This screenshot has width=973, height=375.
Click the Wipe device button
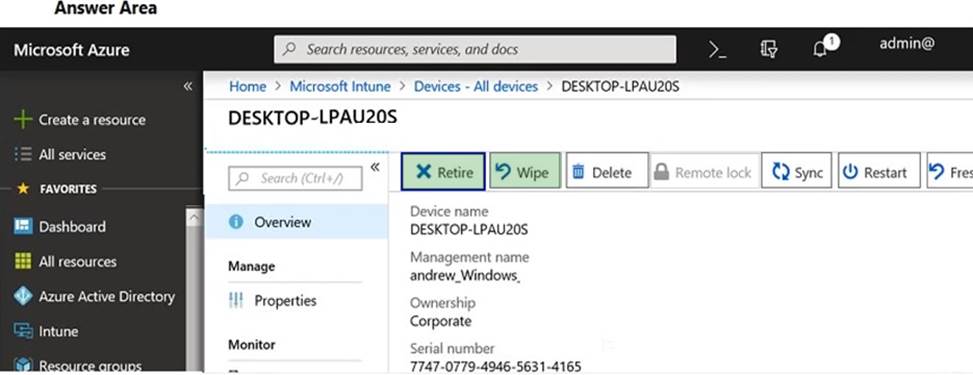click(525, 172)
